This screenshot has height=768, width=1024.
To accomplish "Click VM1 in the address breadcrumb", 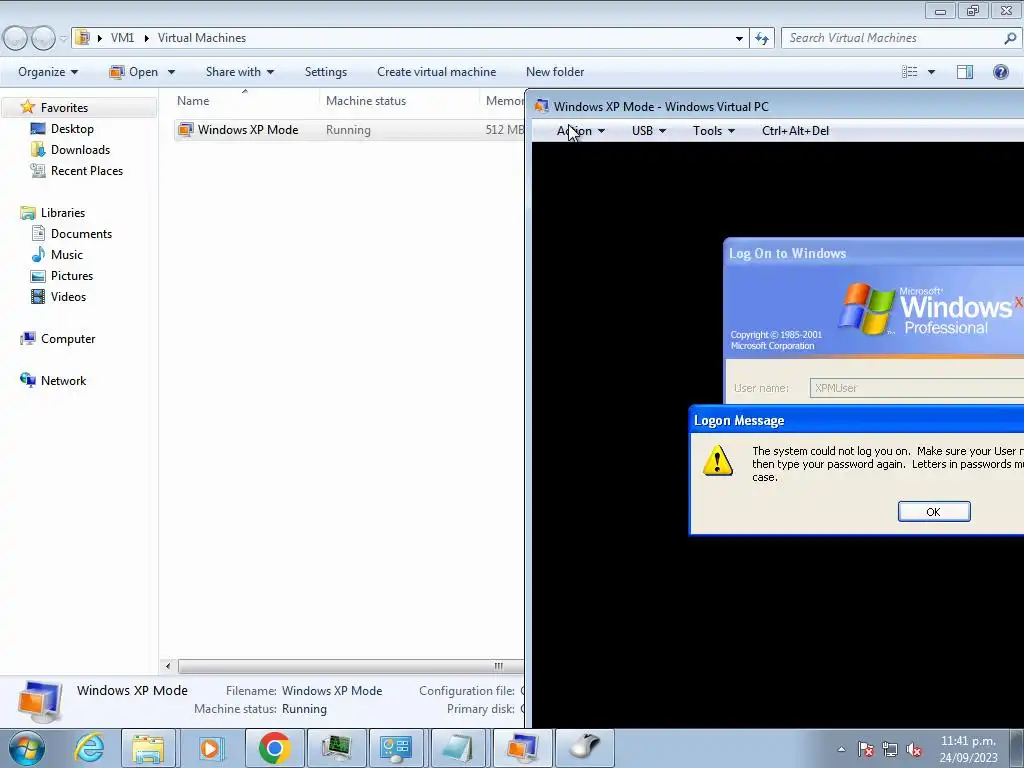I will tap(122, 38).
